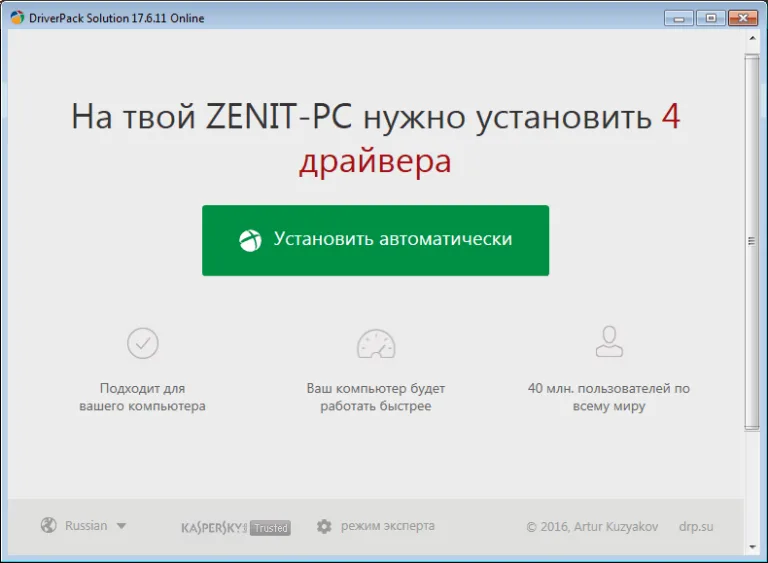Click the DriverPack logo inside the green button
768x563 pixels.
[x=250, y=240]
